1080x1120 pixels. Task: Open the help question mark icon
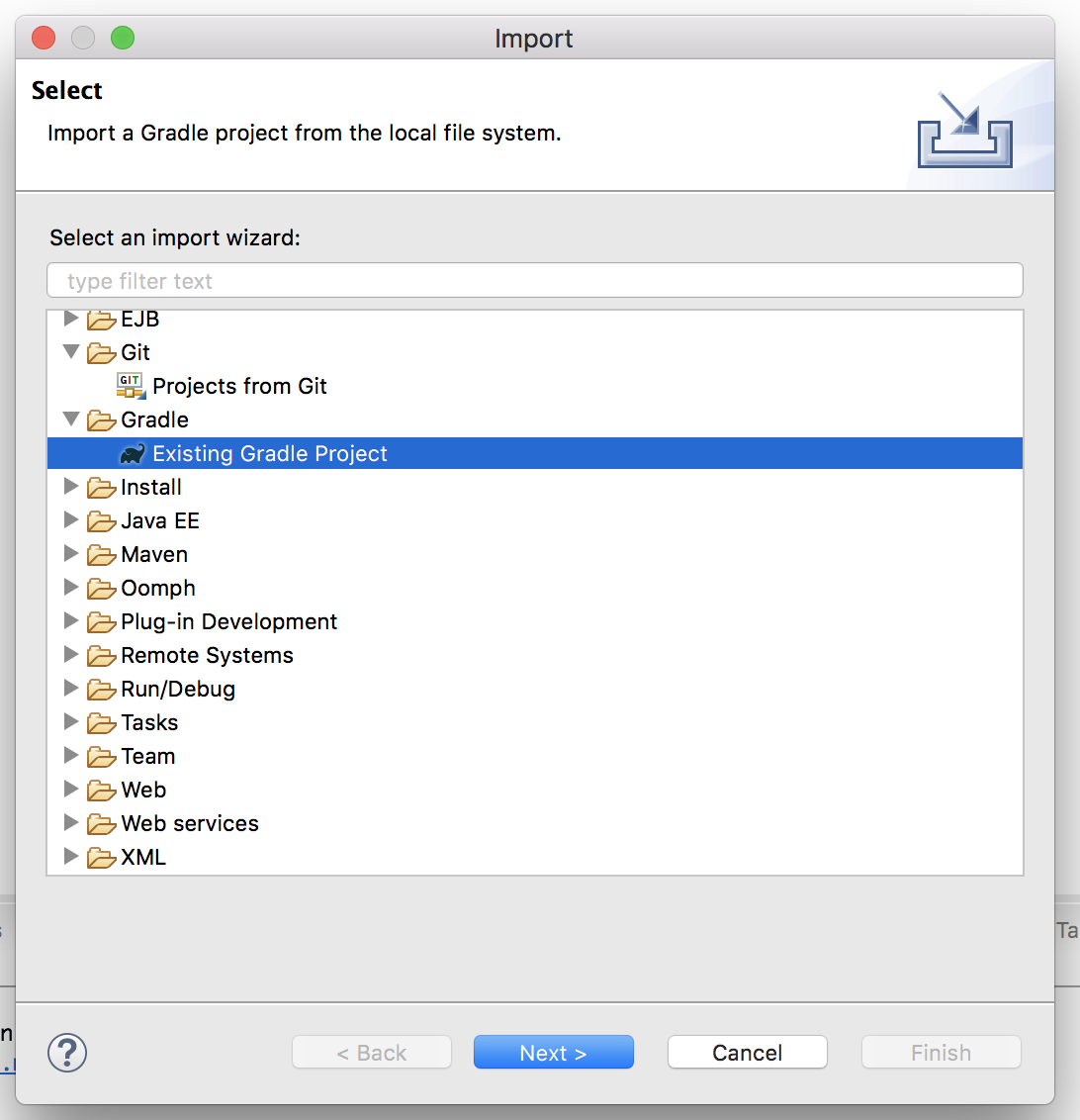point(67,1053)
